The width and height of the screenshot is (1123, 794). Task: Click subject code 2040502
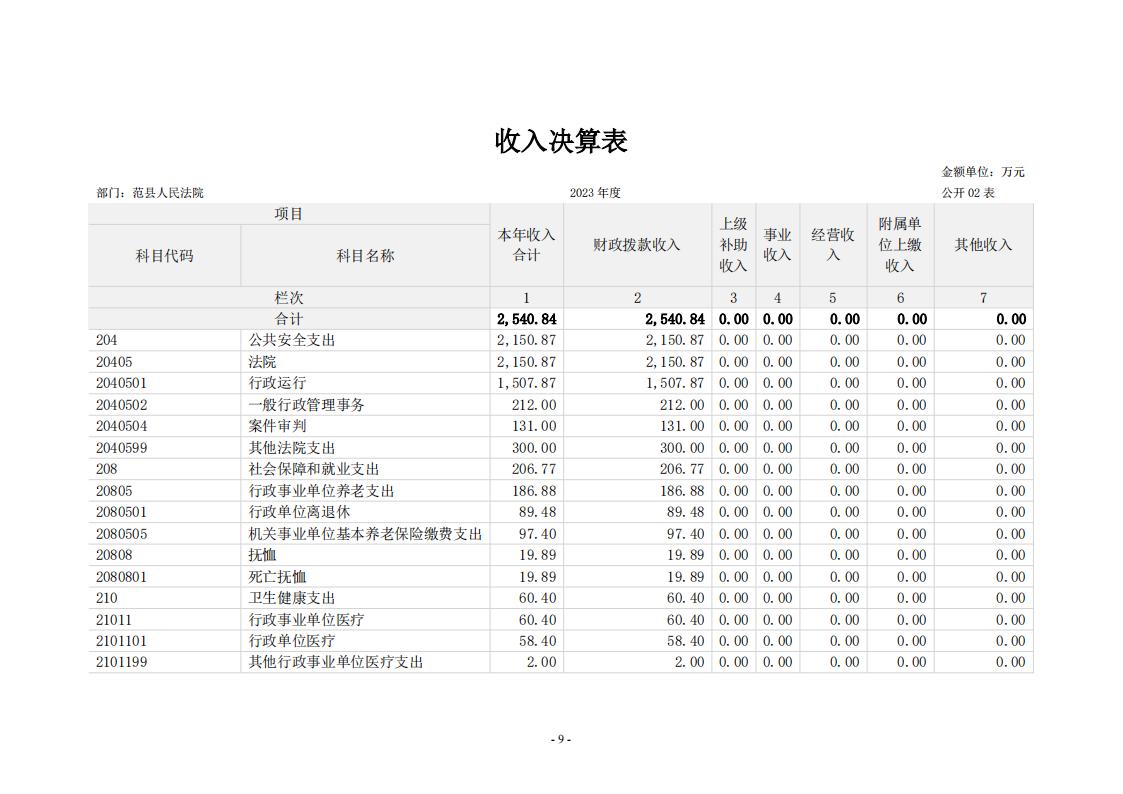[x=121, y=405]
